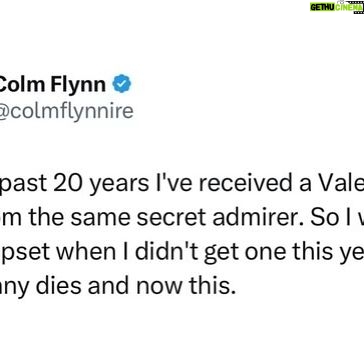This screenshot has width=364, height=364.
Task: Click the word 'dies' in the tweet
Action: click(x=59, y=285)
